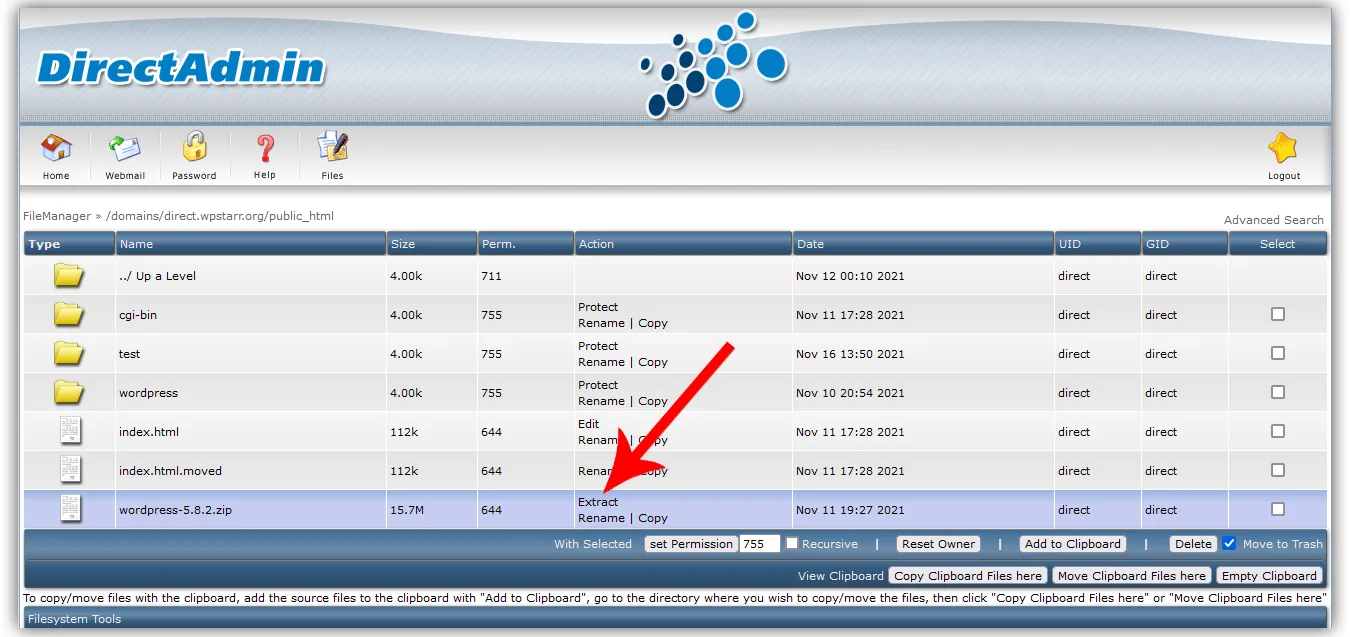Click the Logout star icon
This screenshot has height=637, width=1350.
(x=1283, y=149)
